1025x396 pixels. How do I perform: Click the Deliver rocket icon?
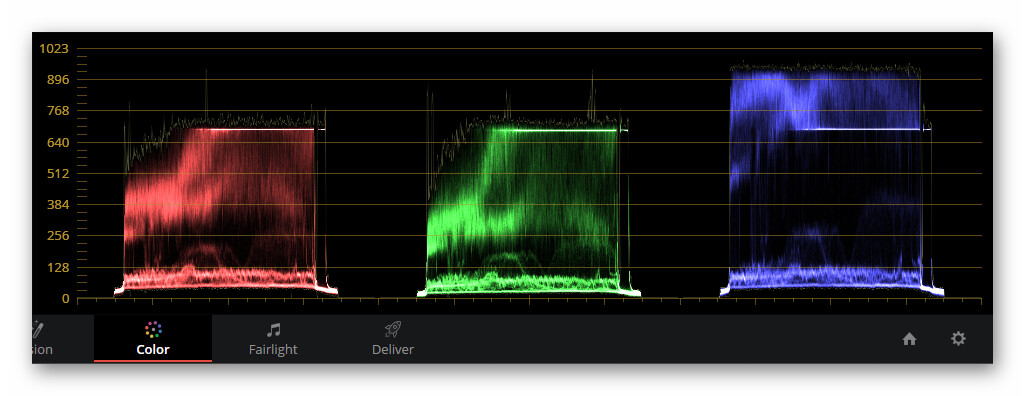point(393,330)
